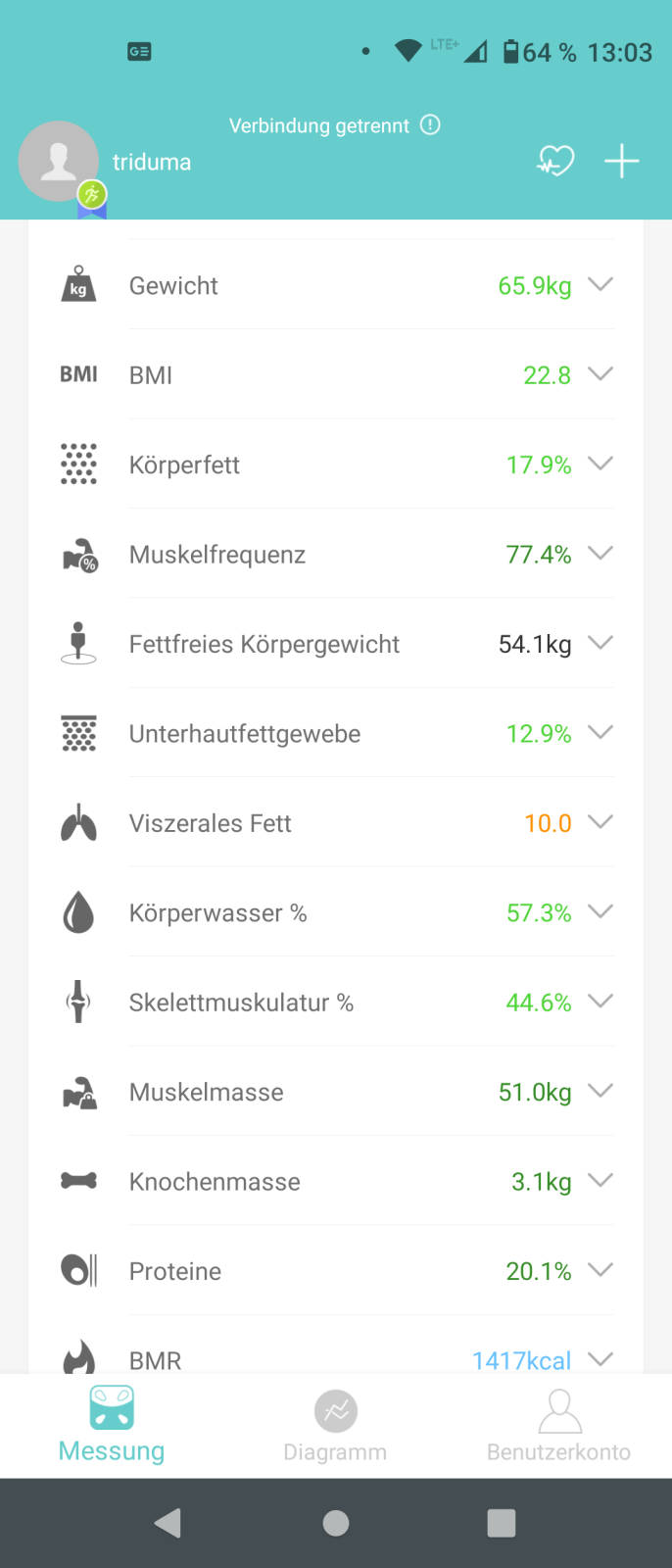Image resolution: width=672 pixels, height=1568 pixels.
Task: Open the triduma profile avatar
Action: tap(59, 162)
